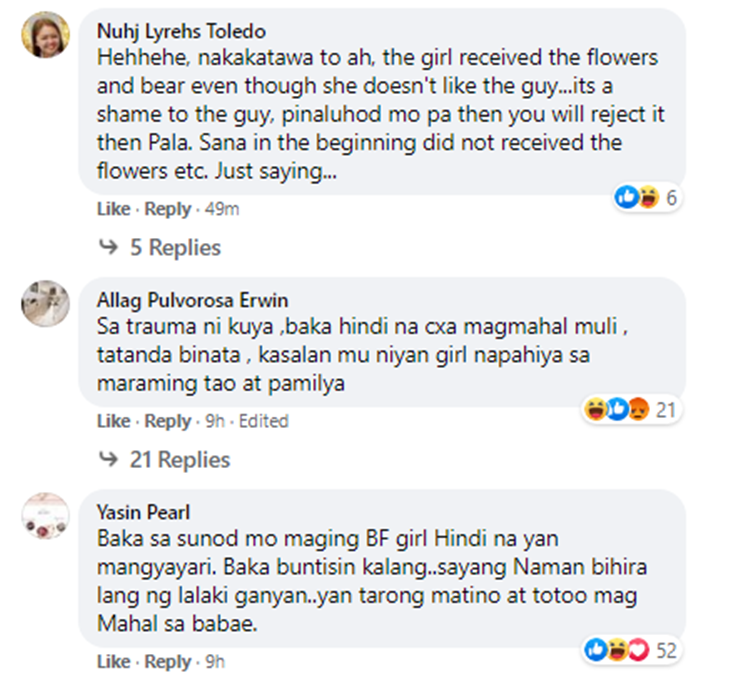The image size is (750, 690).
Task: Reply to Nuhj Lyrehs Toledo's comment
Action: pos(167,209)
